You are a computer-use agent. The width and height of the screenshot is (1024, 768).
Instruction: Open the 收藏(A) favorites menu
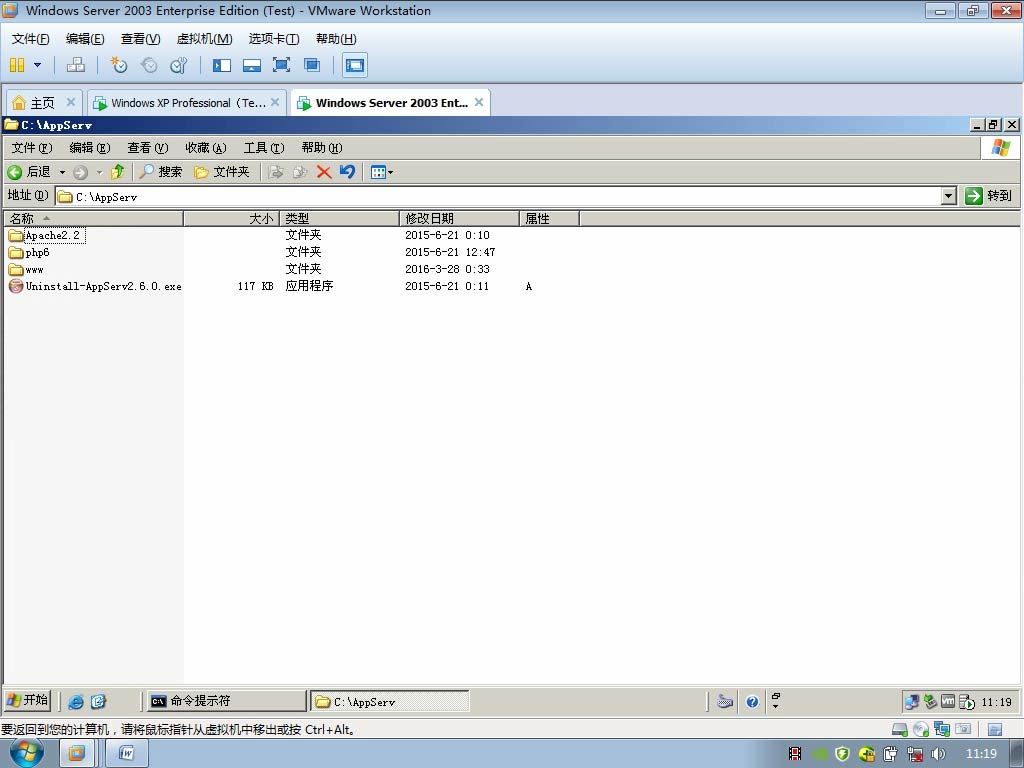point(206,148)
